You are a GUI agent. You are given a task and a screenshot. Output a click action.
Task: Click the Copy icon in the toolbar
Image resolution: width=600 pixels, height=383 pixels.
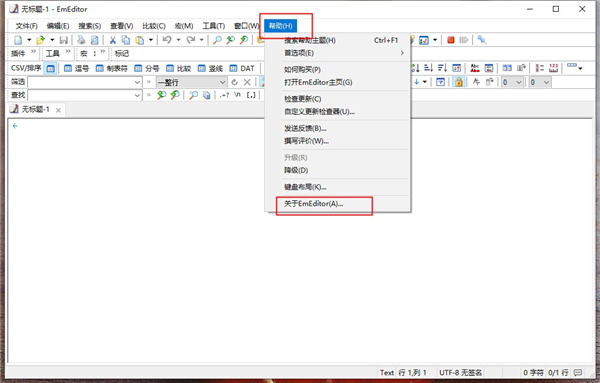126,40
